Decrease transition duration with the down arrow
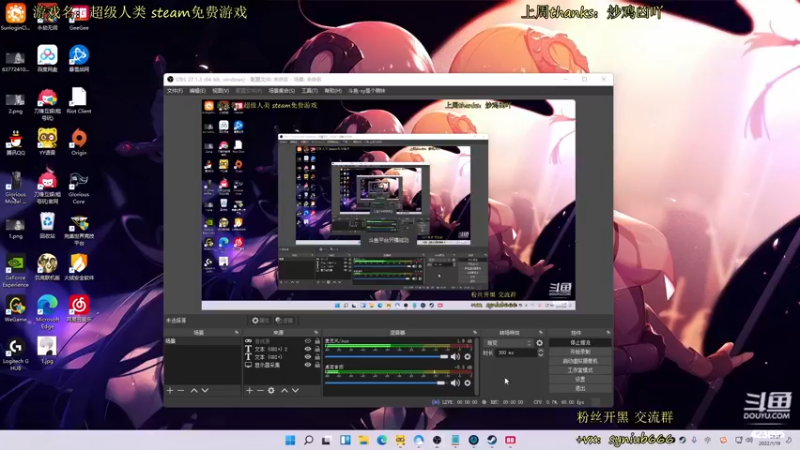 coord(540,355)
